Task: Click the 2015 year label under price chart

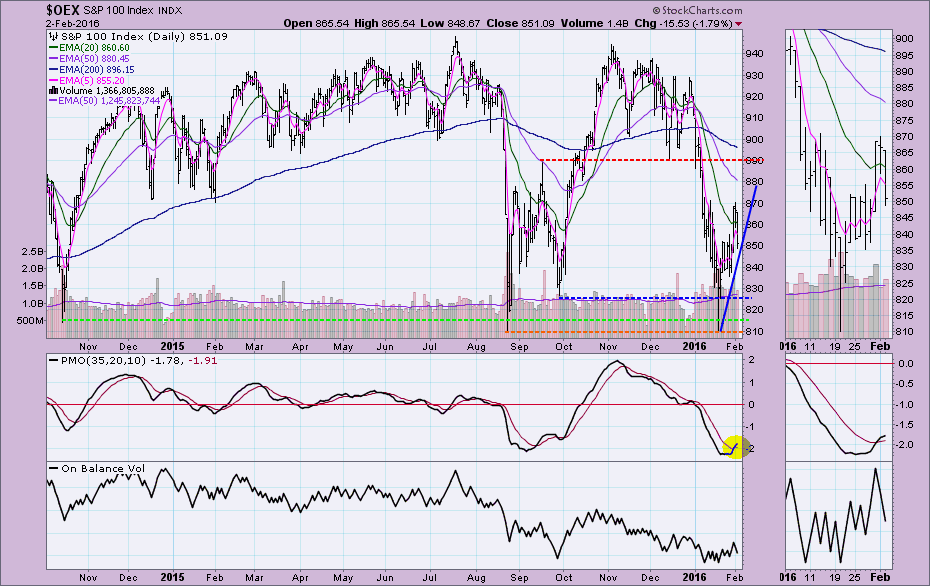Action: 173,346
